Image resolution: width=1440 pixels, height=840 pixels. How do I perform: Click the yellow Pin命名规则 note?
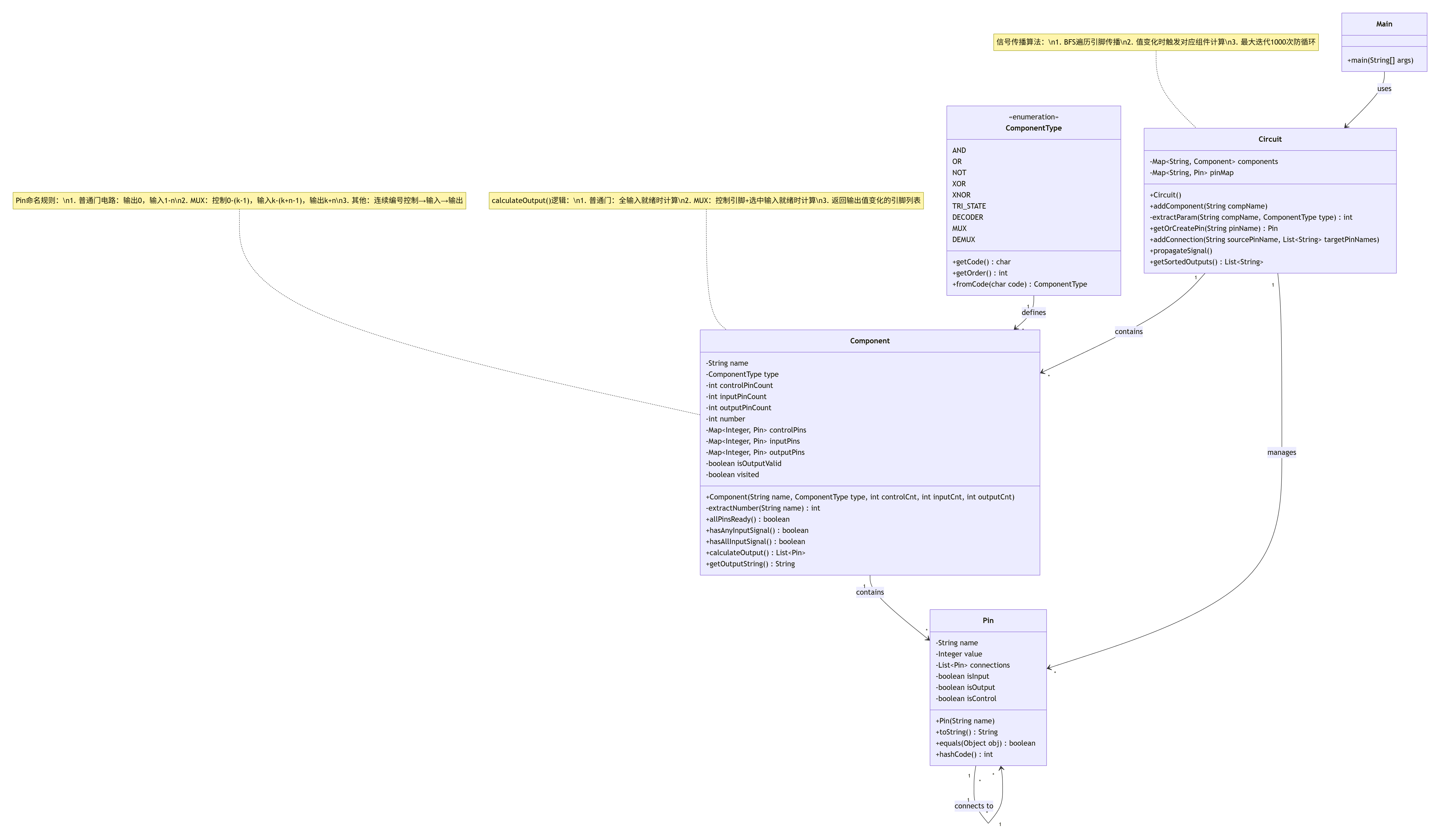(x=239, y=200)
